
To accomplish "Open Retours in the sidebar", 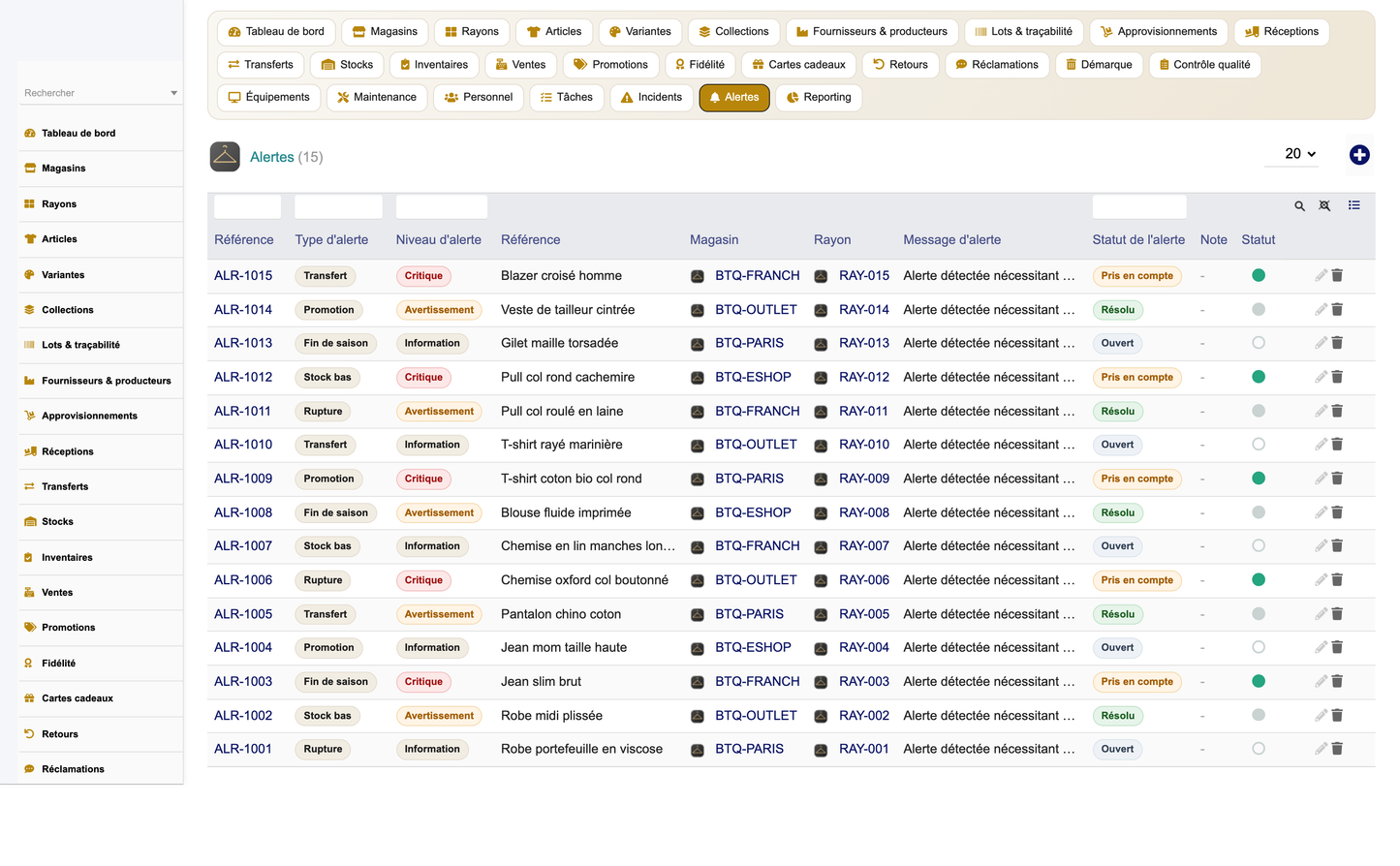I will (60, 734).
